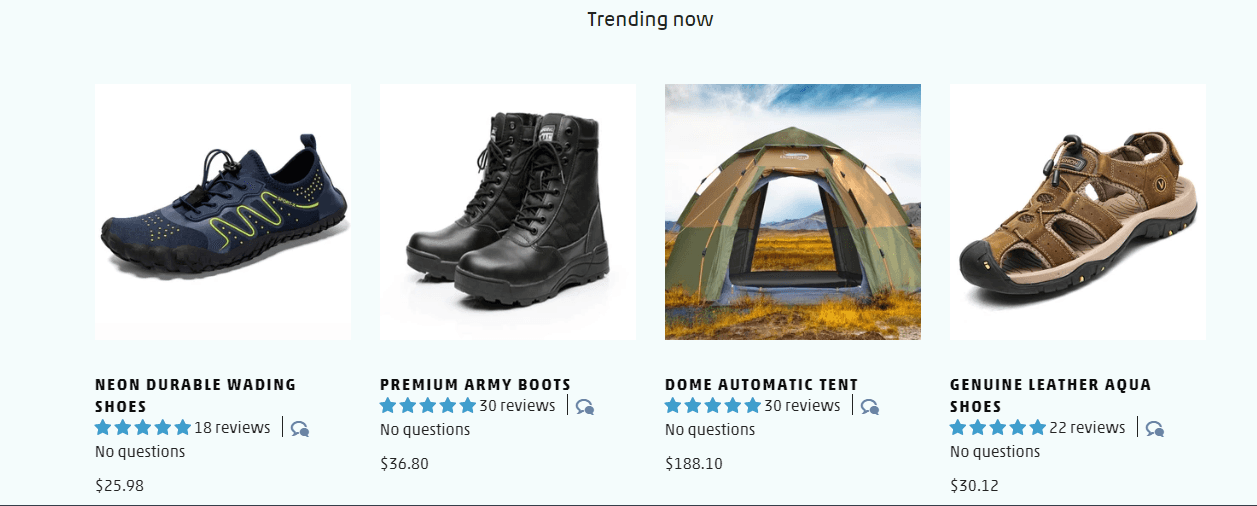Click star rating of Genuine Leather Aqua Shoes
1257x506 pixels.
tap(998, 428)
